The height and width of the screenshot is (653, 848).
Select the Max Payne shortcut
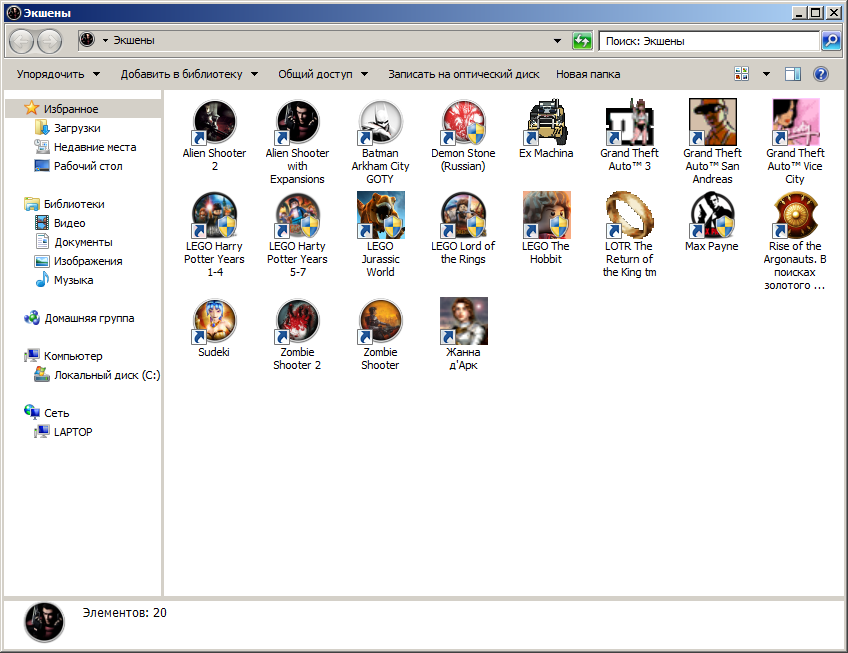click(712, 215)
